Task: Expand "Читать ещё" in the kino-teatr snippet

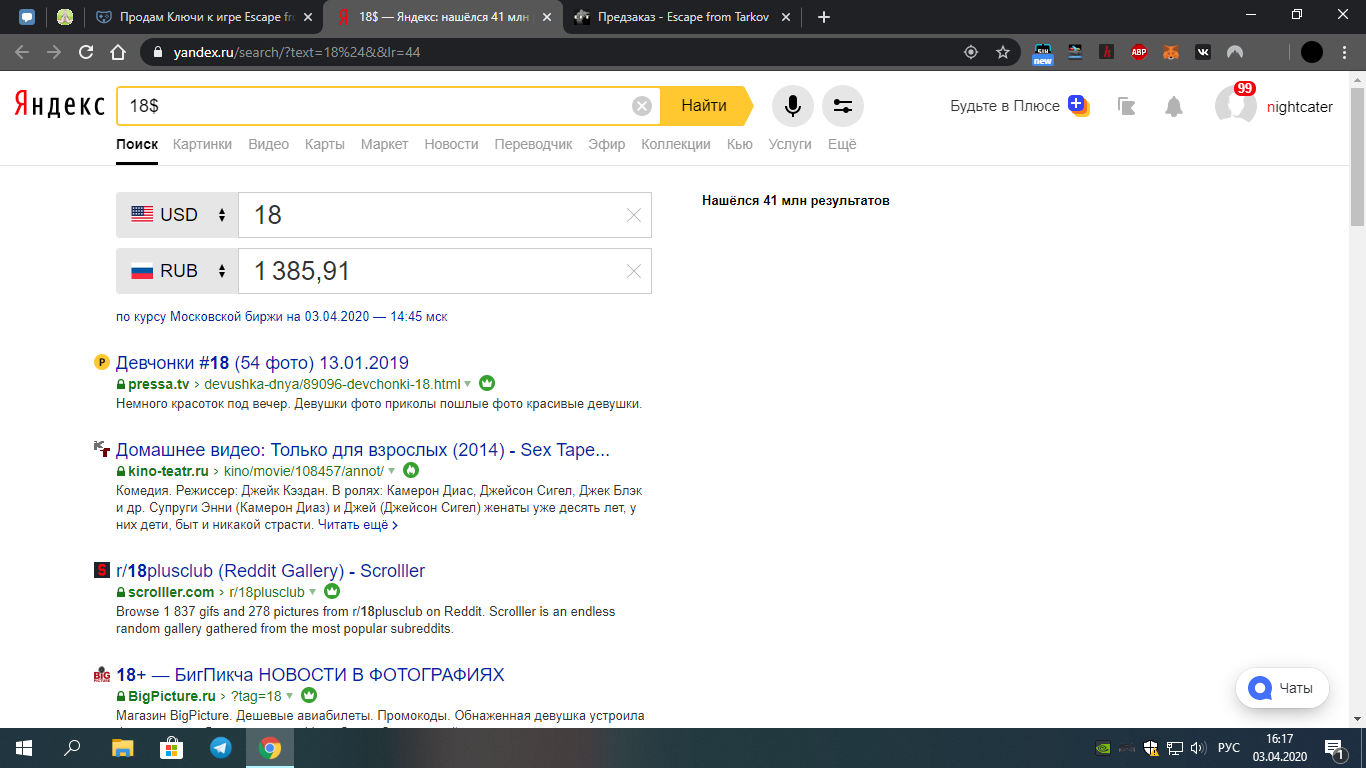Action: [358, 525]
